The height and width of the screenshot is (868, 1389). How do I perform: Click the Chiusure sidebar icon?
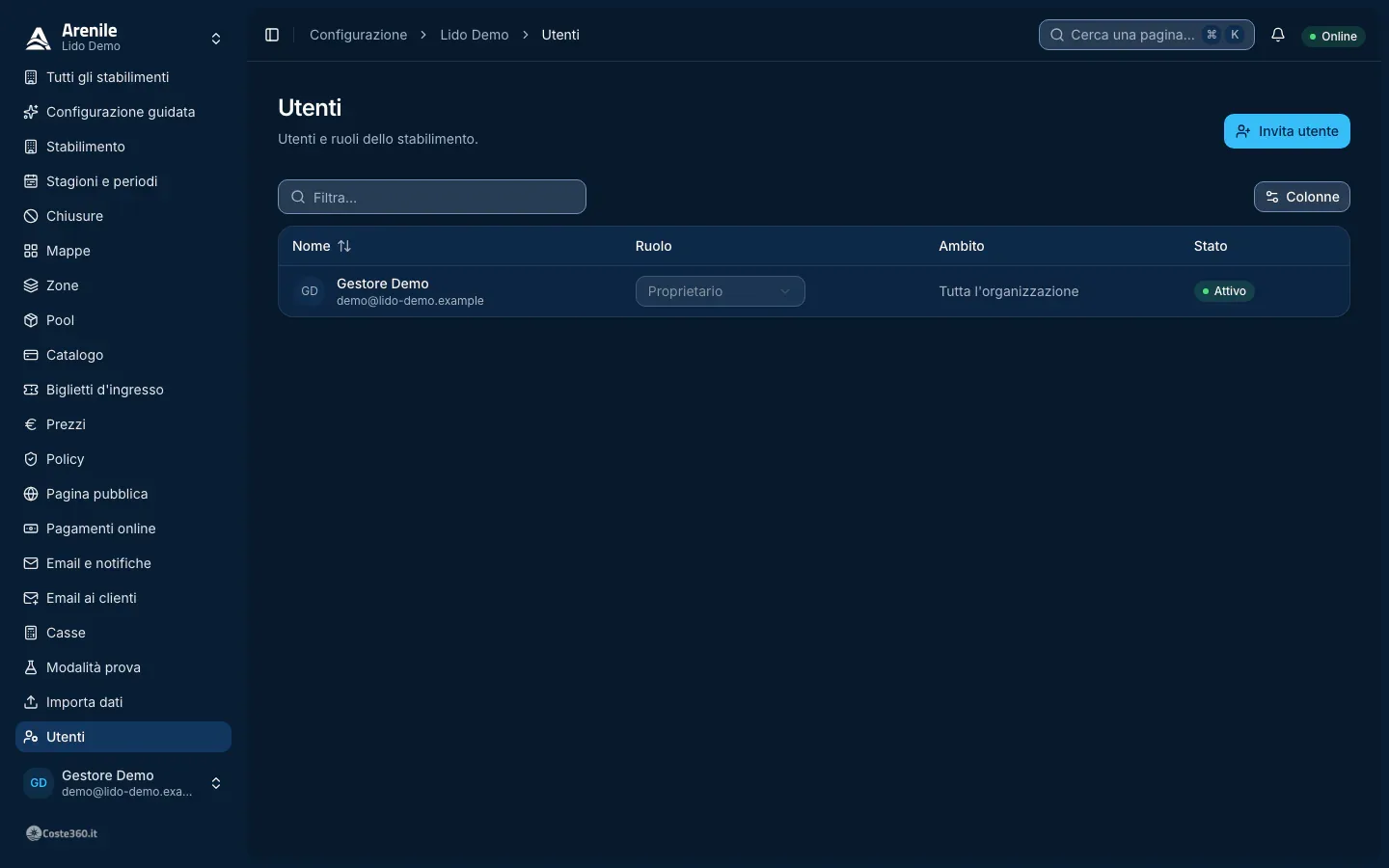pos(31,216)
